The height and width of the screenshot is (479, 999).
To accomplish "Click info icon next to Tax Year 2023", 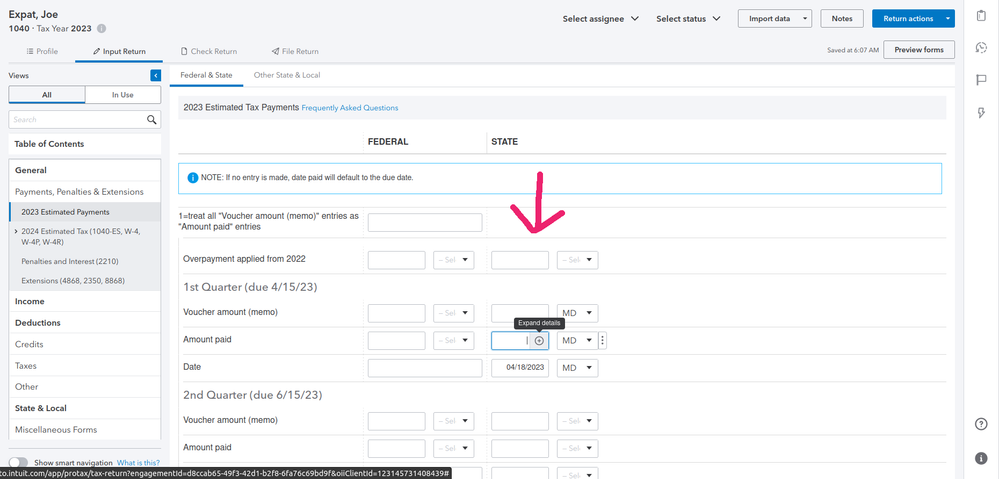I will click(x=101, y=28).
